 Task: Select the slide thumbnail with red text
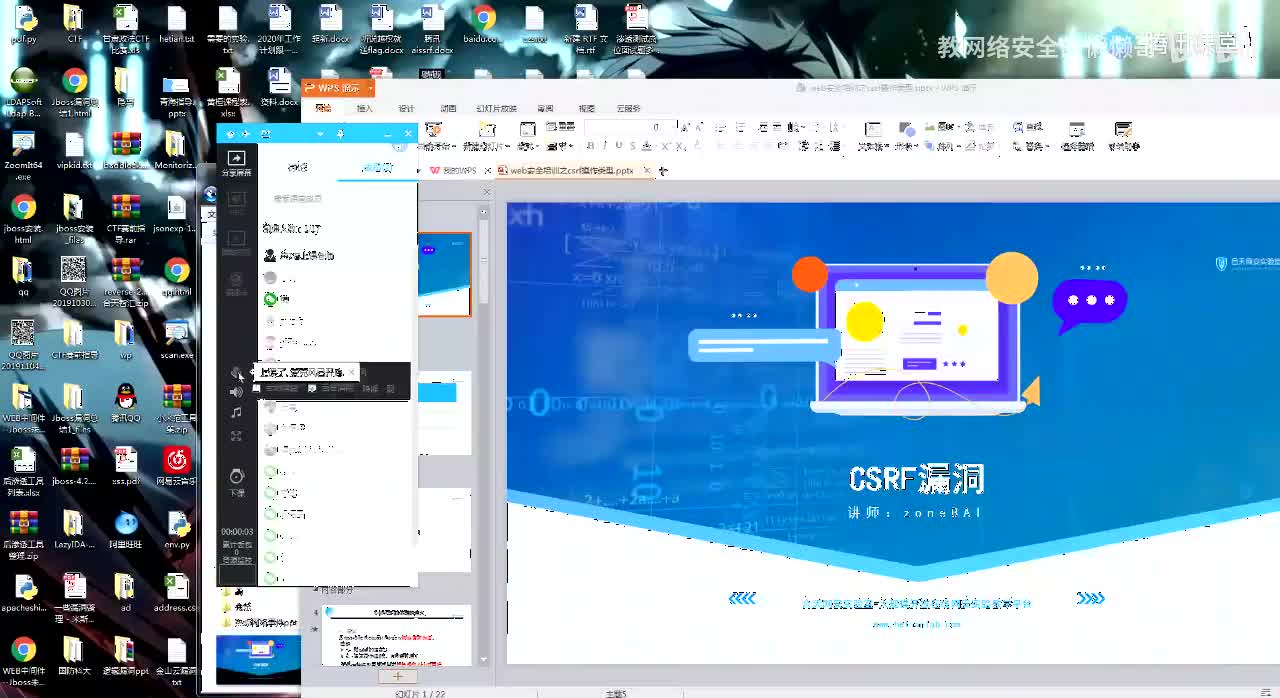coord(397,635)
